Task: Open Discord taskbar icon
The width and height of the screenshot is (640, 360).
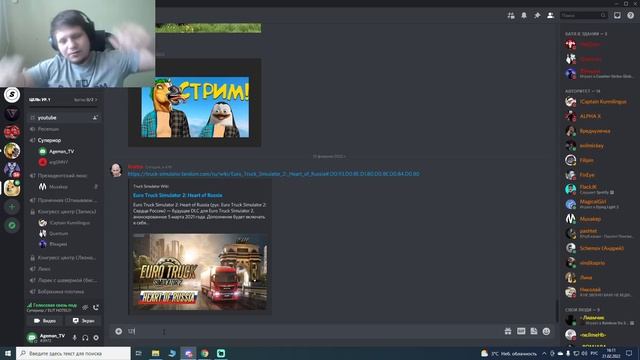Action: click(188, 353)
